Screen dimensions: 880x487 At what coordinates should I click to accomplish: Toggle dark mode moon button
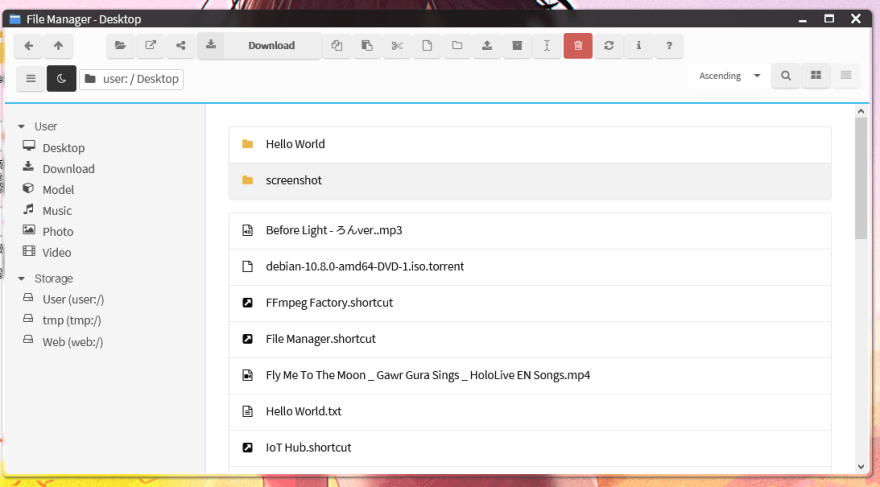click(x=61, y=79)
